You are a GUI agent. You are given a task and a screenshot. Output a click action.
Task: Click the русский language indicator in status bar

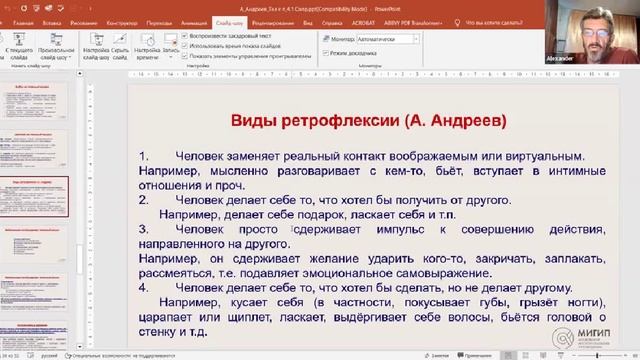(49, 356)
